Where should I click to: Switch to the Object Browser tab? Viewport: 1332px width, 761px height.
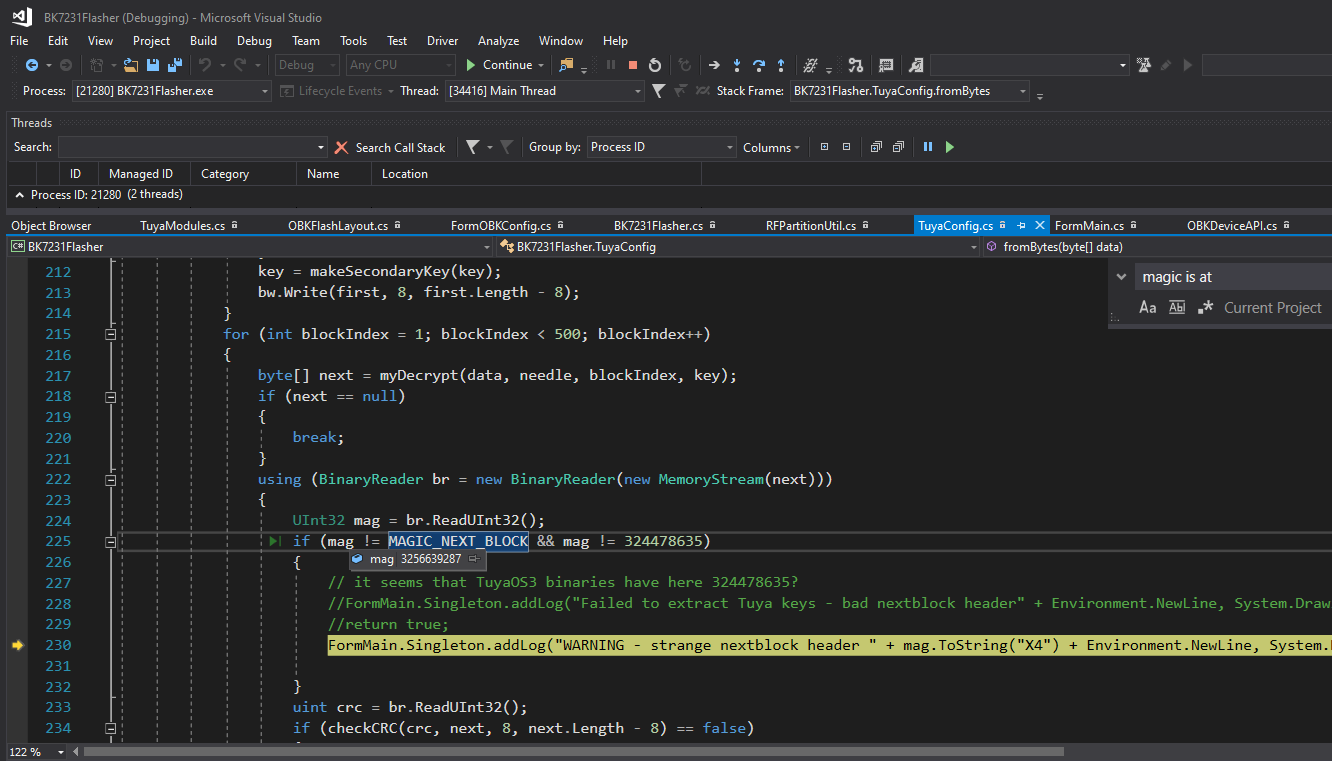coord(51,226)
